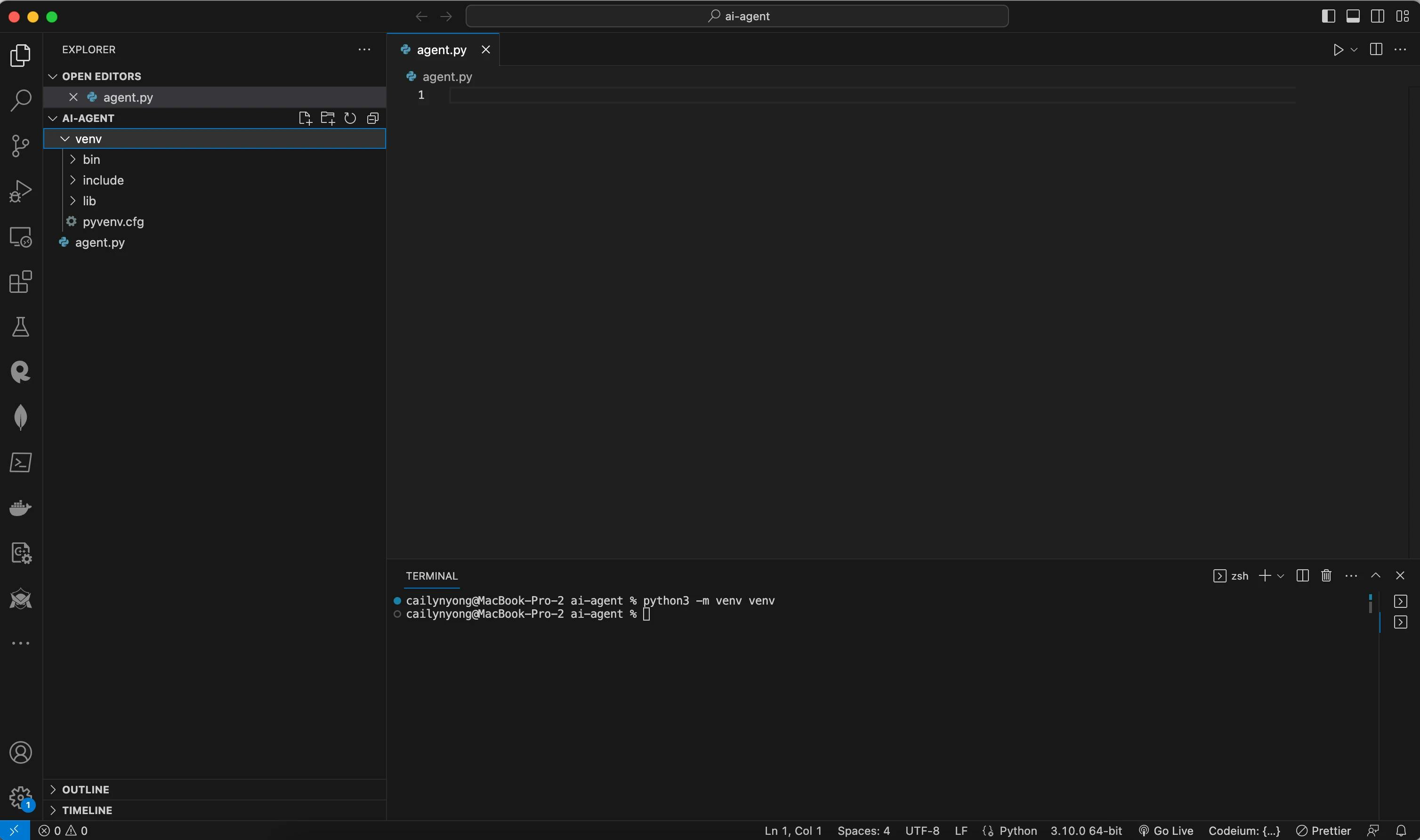Expand the bin folder
This screenshot has width=1420, height=840.
pyautogui.click(x=91, y=160)
